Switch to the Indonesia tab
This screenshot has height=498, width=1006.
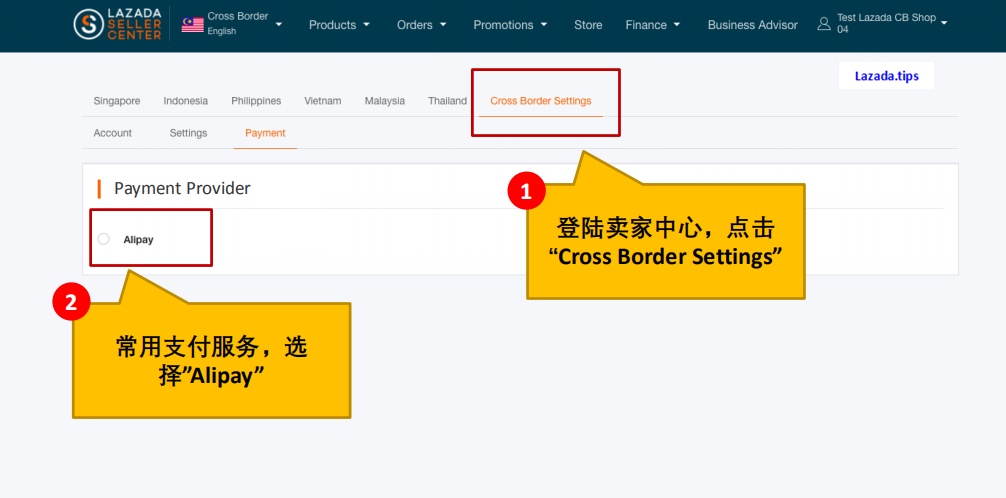[186, 101]
